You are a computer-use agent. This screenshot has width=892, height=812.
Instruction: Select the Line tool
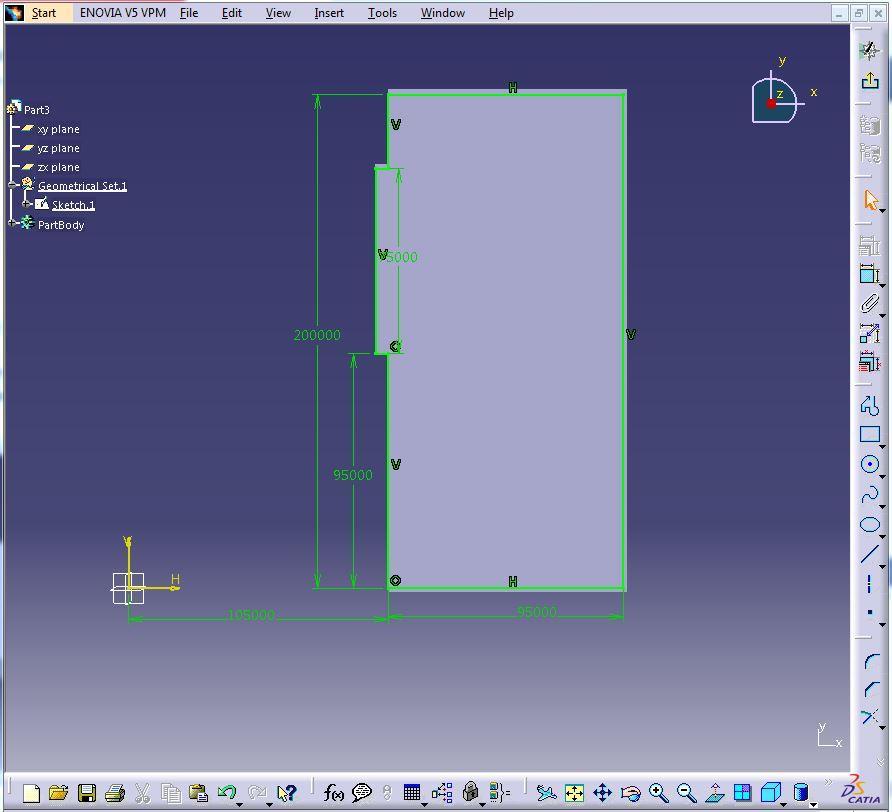click(x=869, y=554)
